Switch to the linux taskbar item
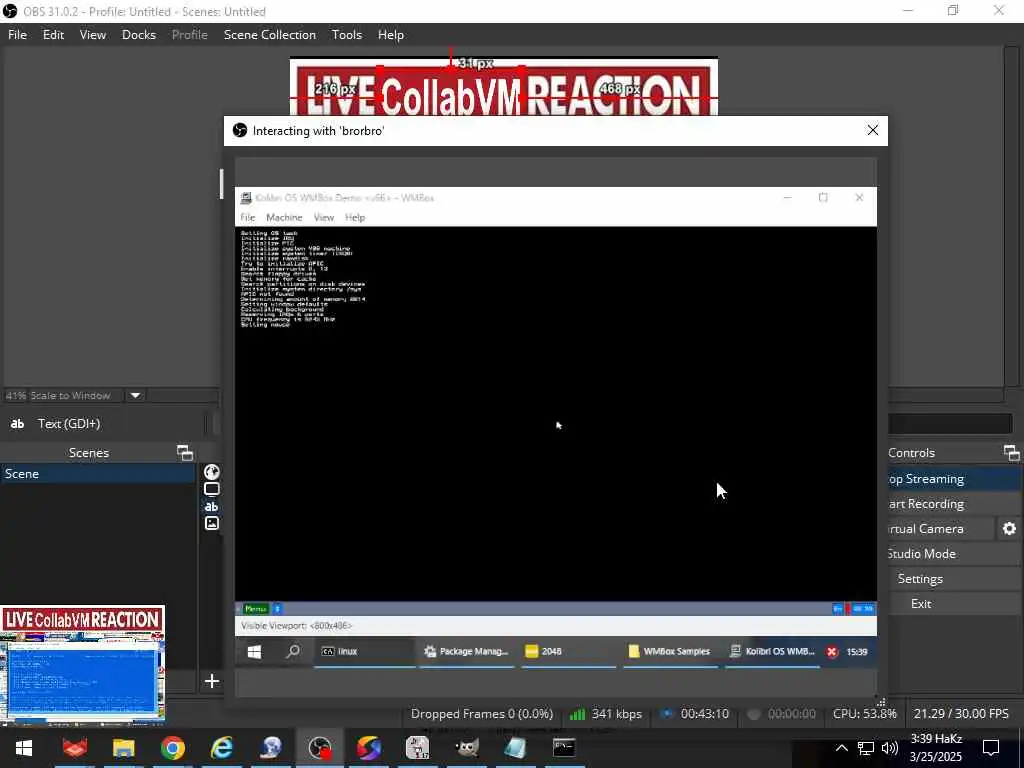1024x768 pixels. (364, 652)
